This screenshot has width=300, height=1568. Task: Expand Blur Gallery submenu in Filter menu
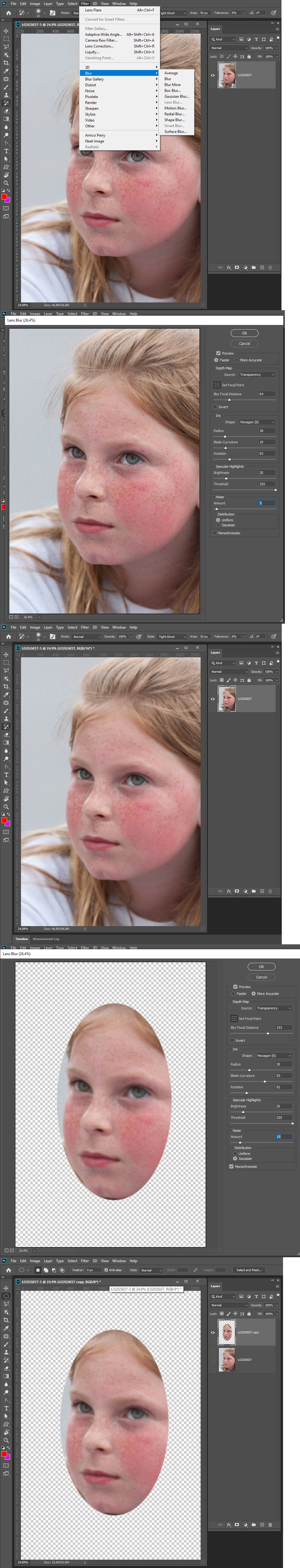[x=119, y=79]
